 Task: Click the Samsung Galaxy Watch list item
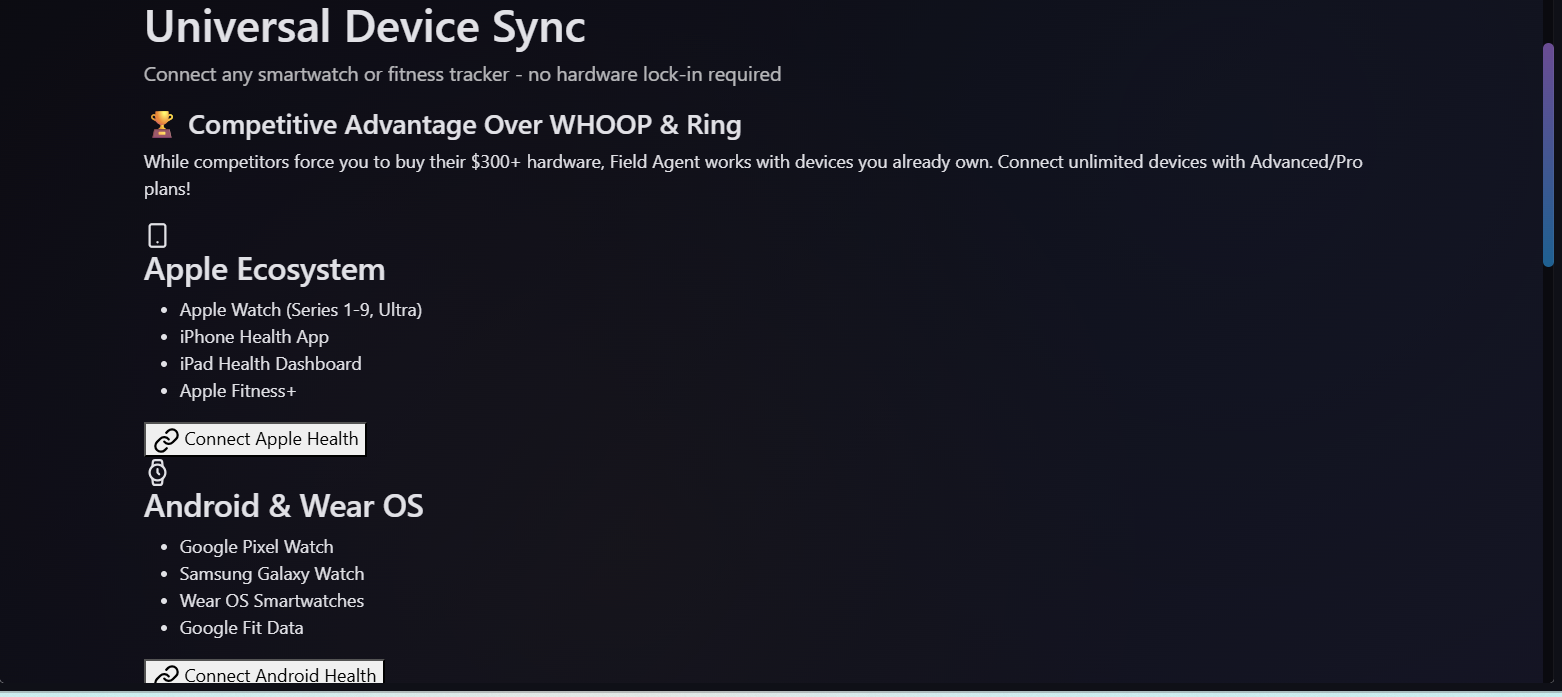coord(272,574)
